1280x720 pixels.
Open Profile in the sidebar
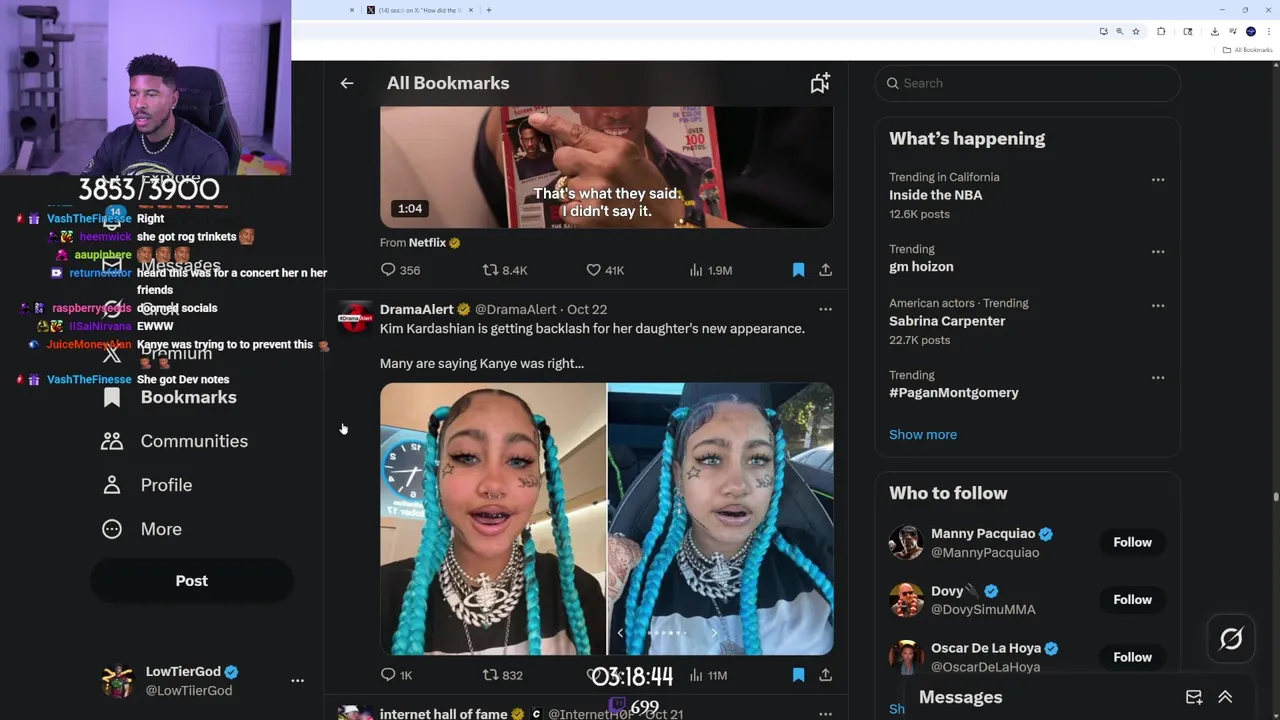148,485
